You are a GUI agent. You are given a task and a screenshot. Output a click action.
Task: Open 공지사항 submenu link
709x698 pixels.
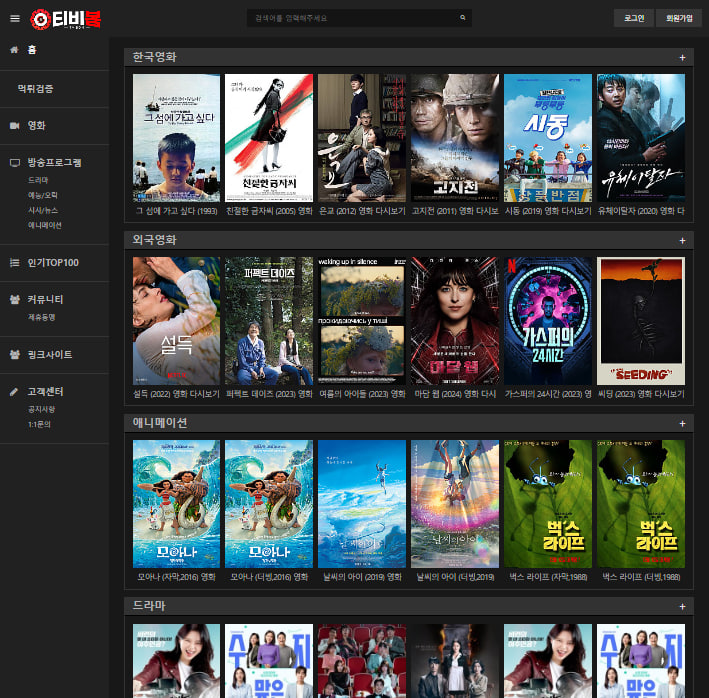(x=42, y=410)
